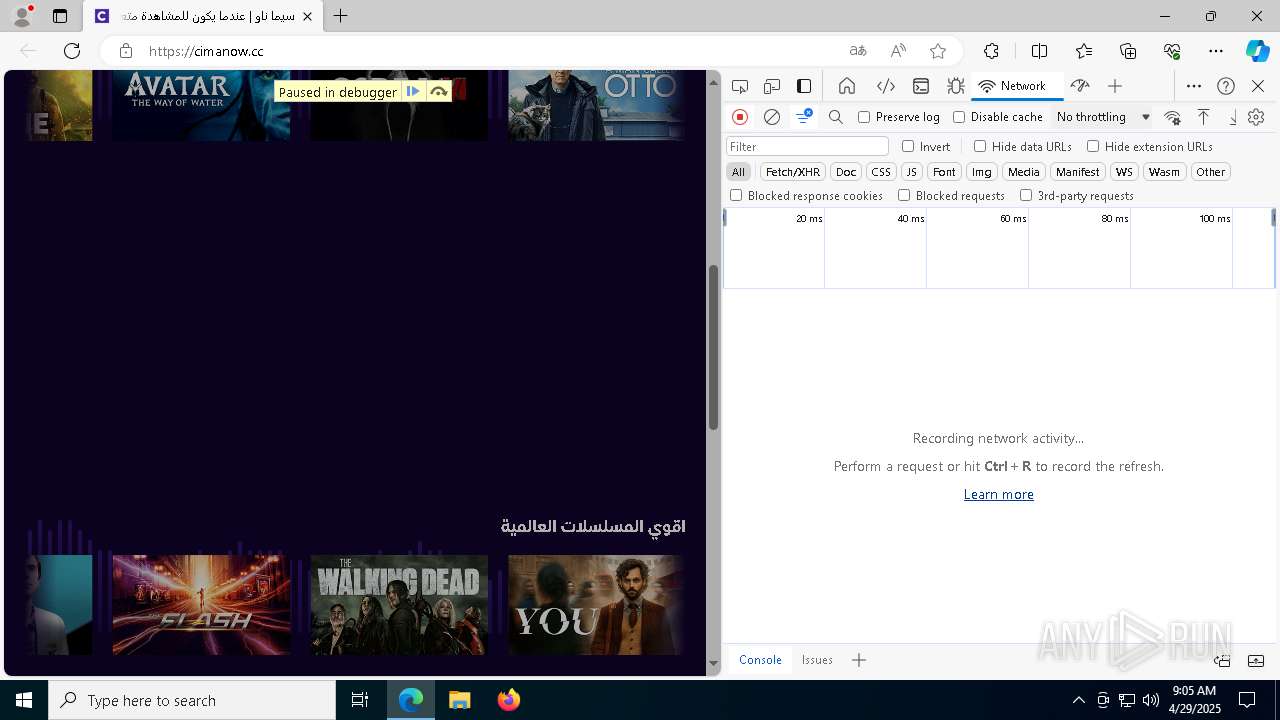Image resolution: width=1280 pixels, height=720 pixels.
Task: Activate the inspect element picker tool
Action: (740, 86)
